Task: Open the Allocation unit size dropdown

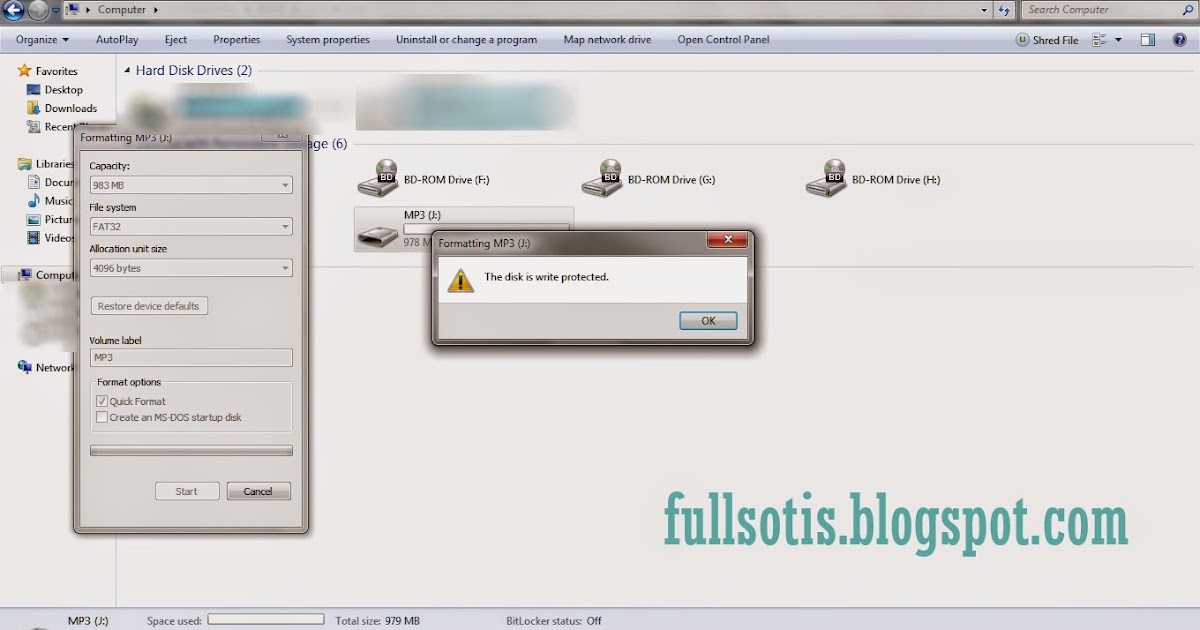Action: pos(190,268)
